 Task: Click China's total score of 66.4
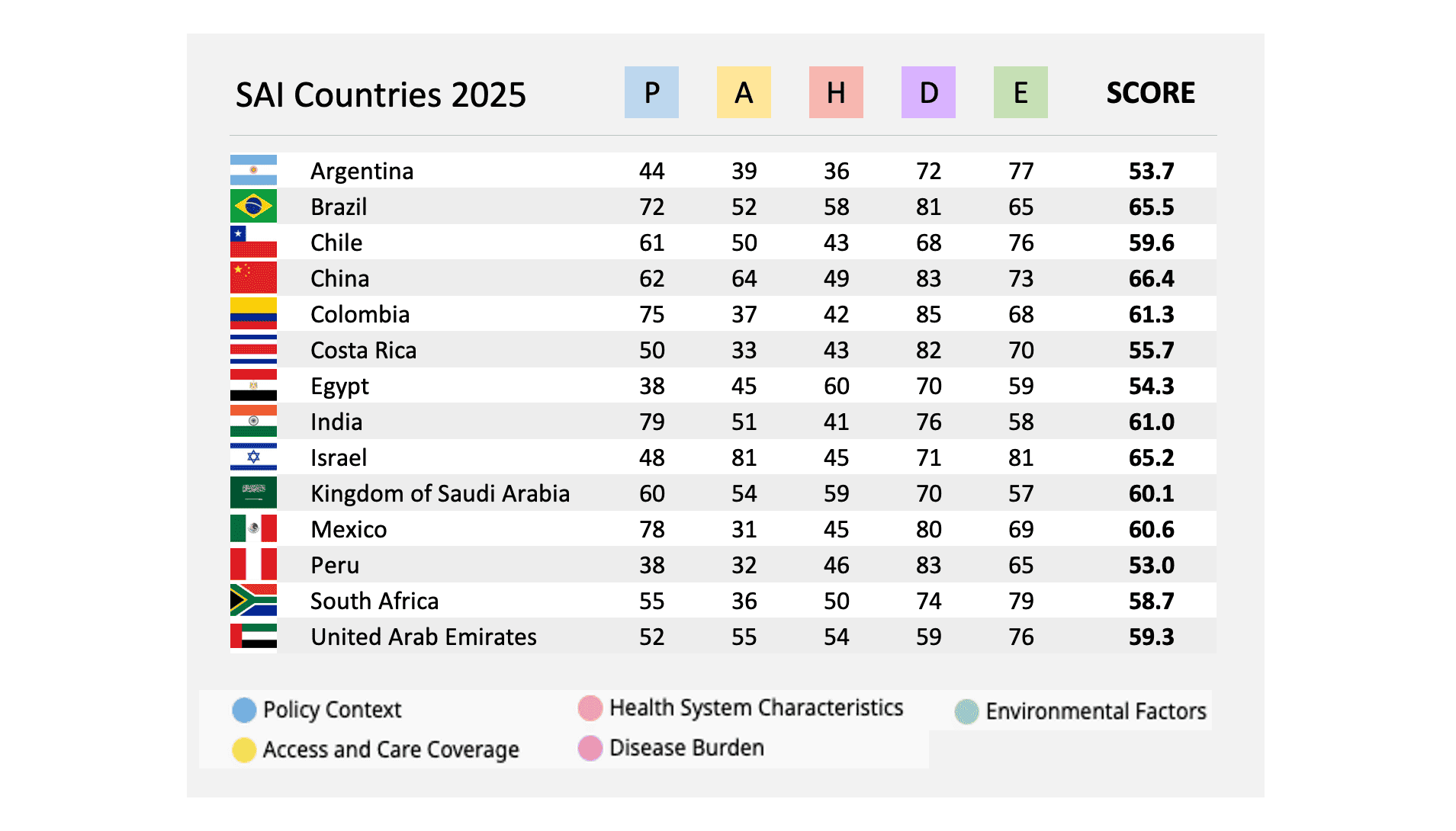click(x=1151, y=279)
